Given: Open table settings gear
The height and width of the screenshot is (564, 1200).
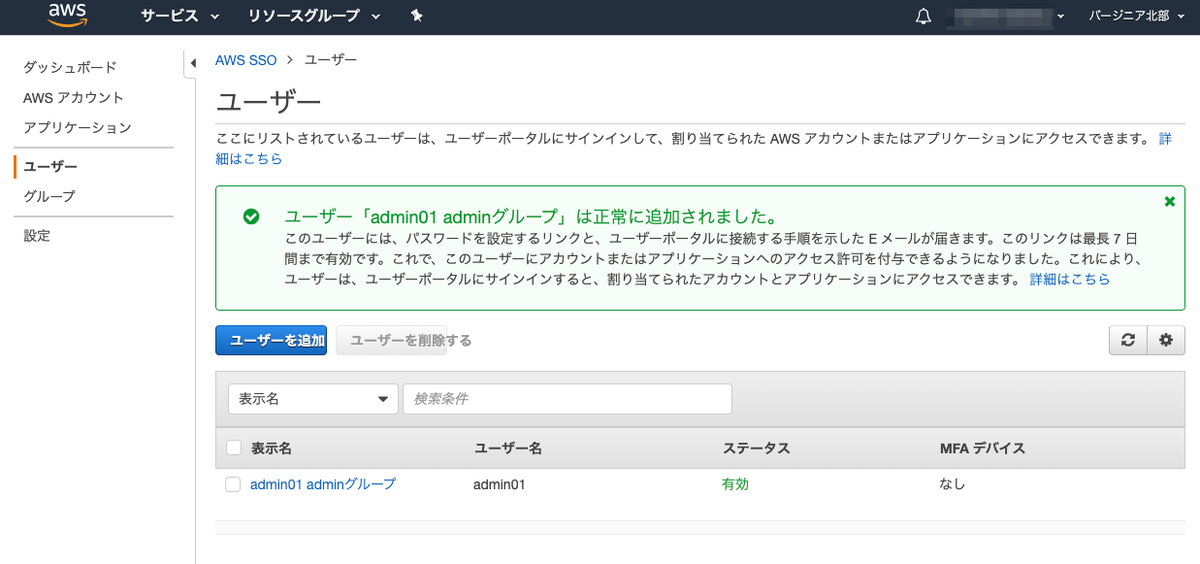Looking at the screenshot, I should pos(1166,340).
